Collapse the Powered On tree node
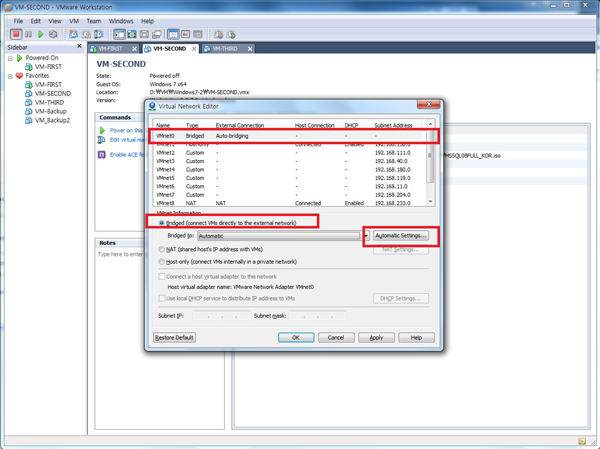 [10, 58]
